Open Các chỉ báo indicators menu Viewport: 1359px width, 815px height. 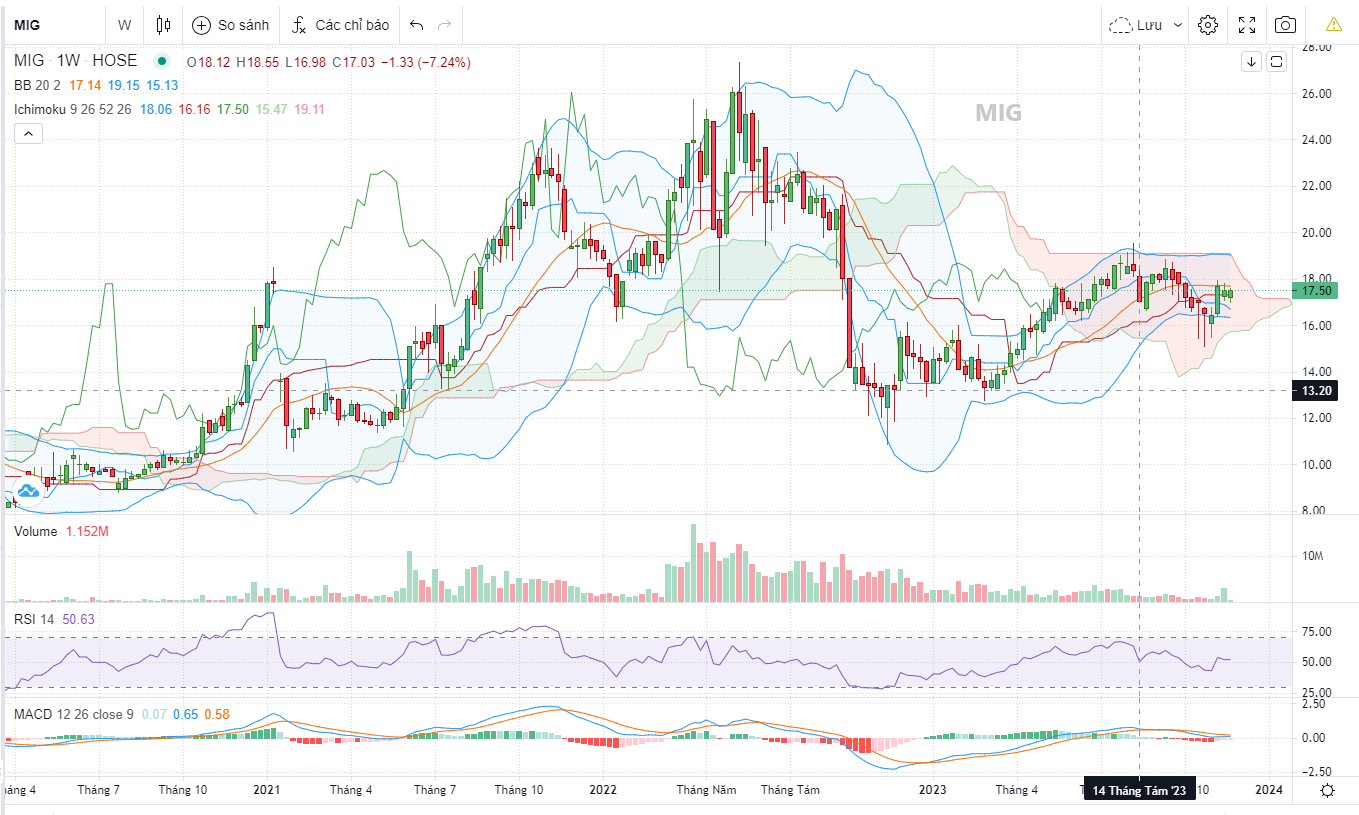(x=340, y=25)
